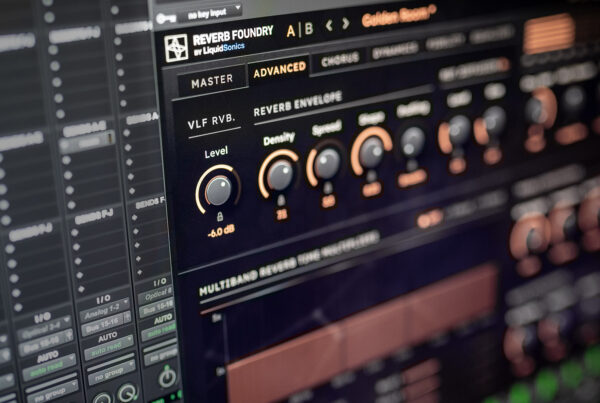
Task: Toggle the lock icon under Level knob
Action: pyautogui.click(x=220, y=217)
